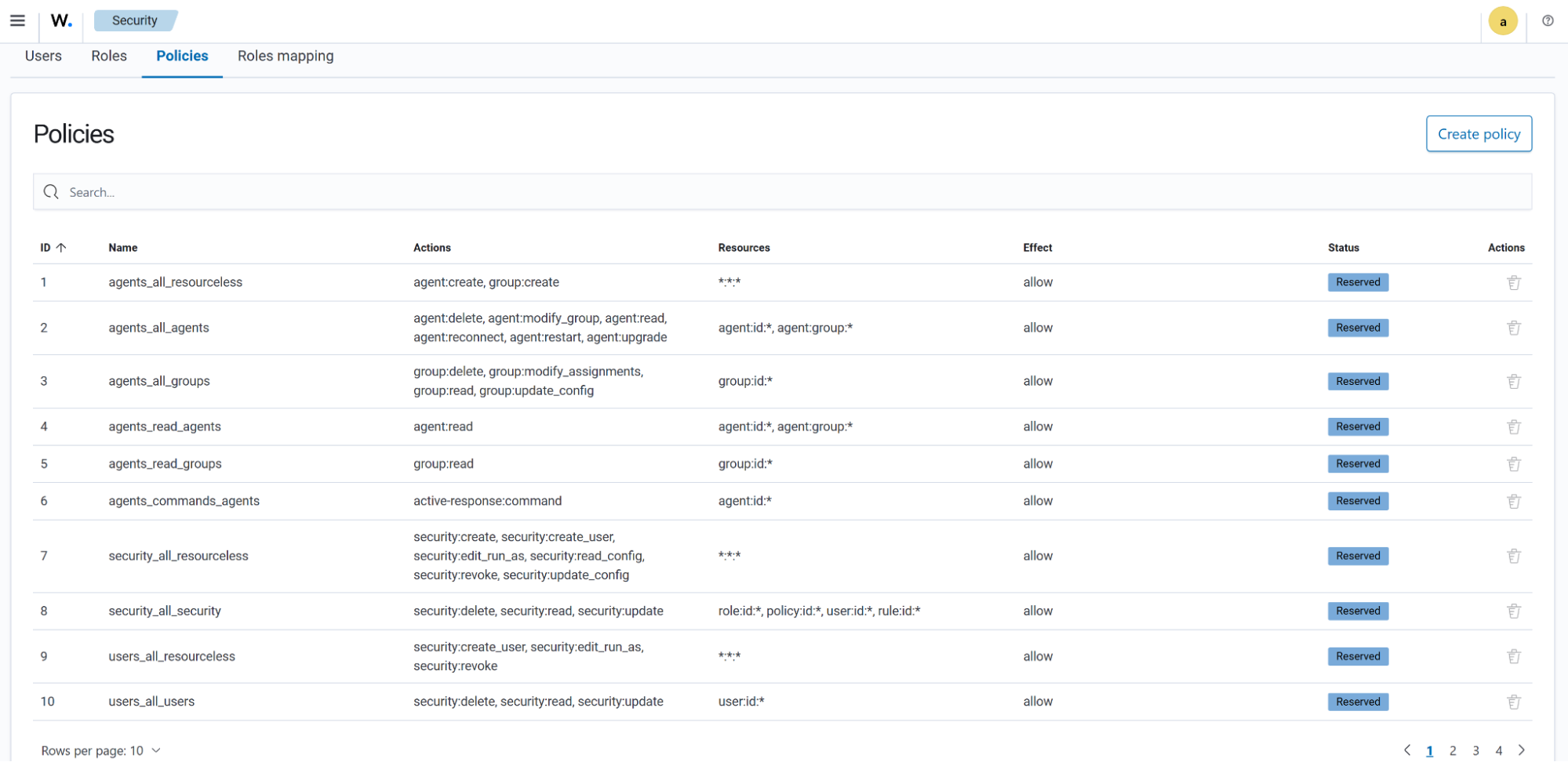Open the help icon in the top bar
Viewport: 1568px width, 762px height.
(x=1548, y=20)
